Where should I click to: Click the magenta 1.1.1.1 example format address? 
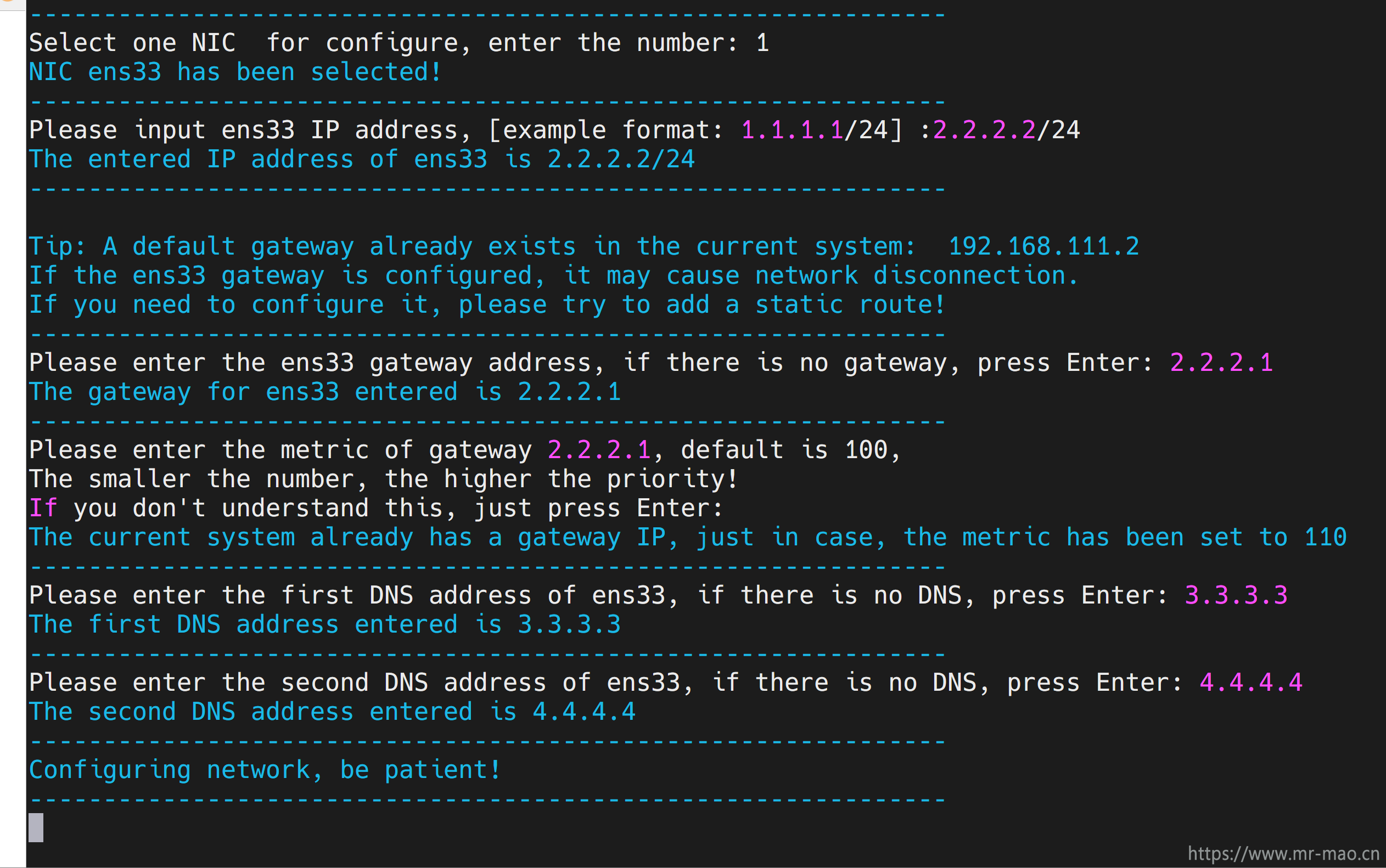pos(792,131)
